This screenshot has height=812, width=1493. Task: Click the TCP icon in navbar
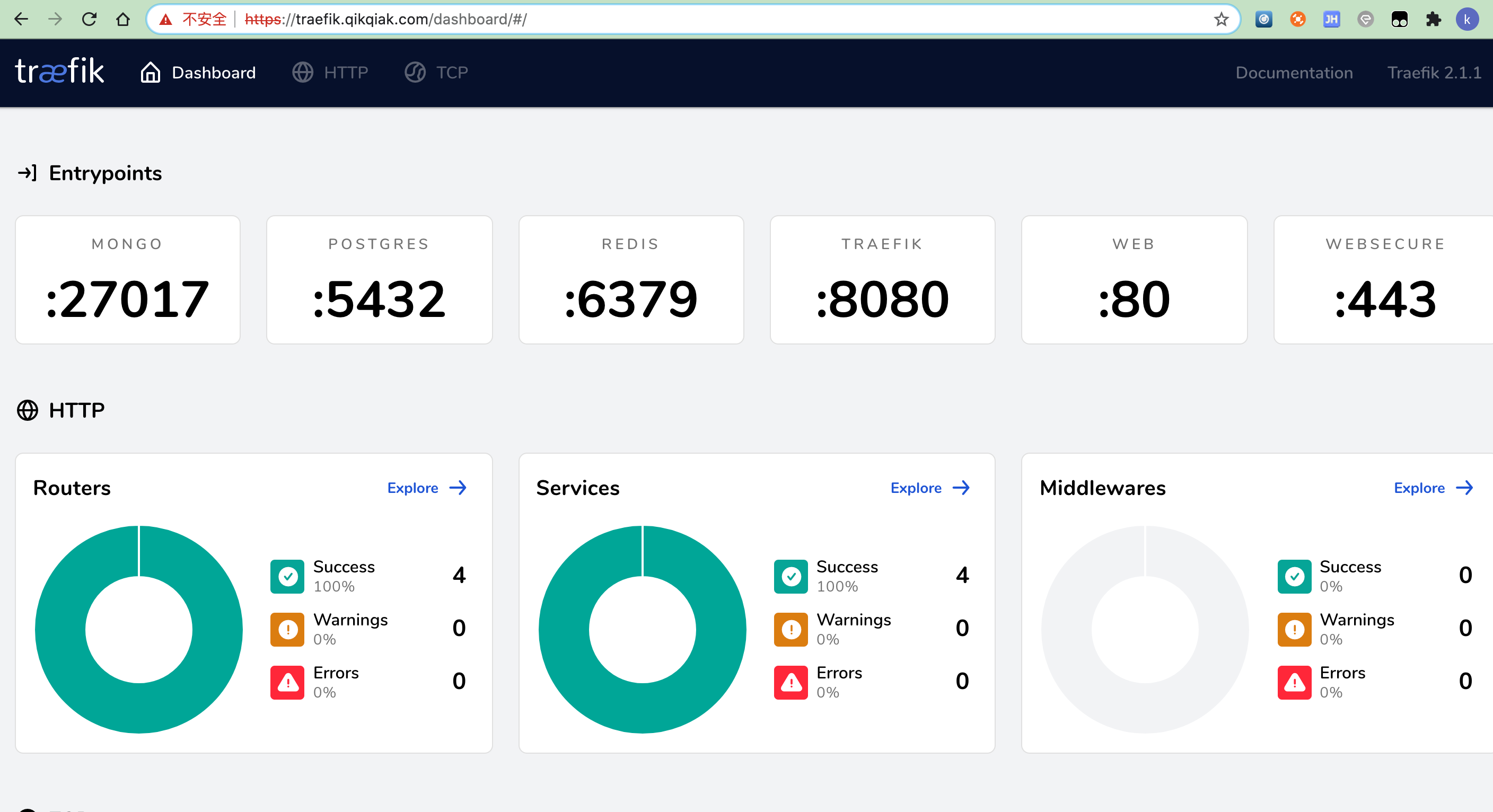pos(415,73)
